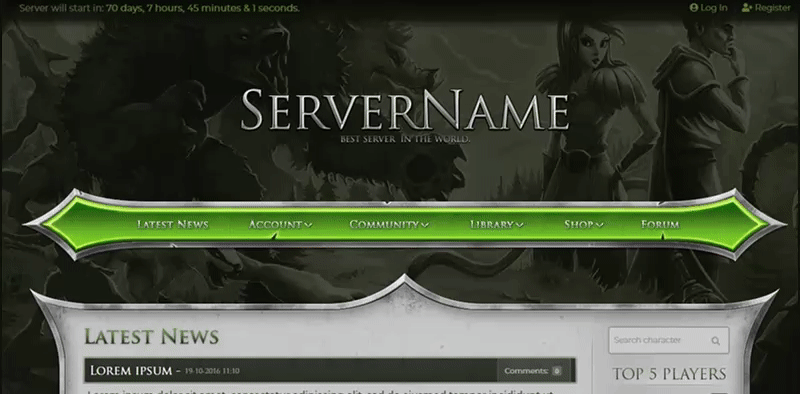The width and height of the screenshot is (800, 394).
Task: Click the Top 5 Players heading
Action: click(x=669, y=374)
